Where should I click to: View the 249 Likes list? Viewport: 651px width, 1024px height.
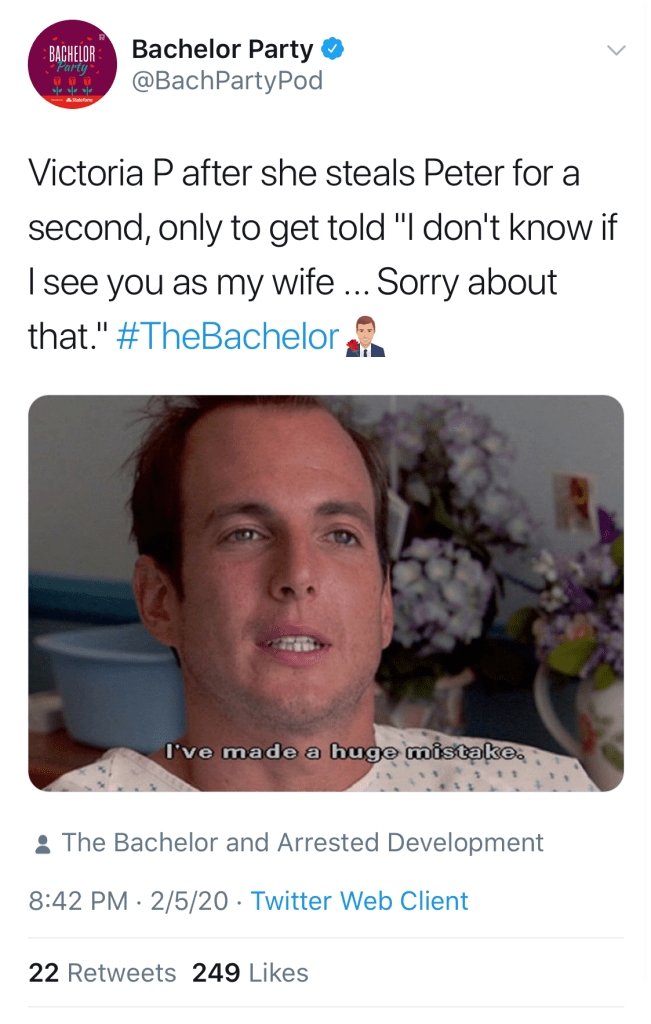250,972
